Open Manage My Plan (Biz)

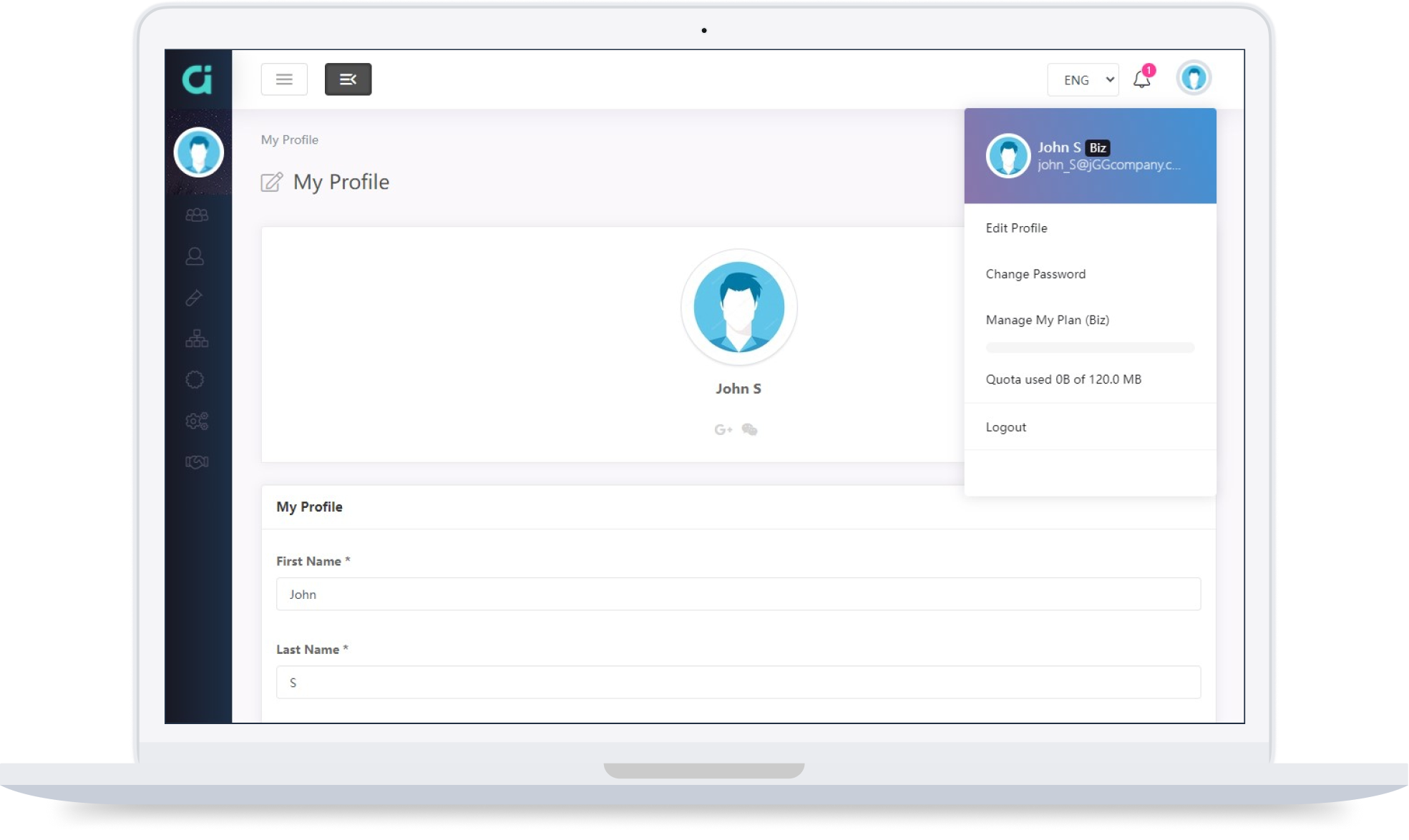(x=1047, y=320)
